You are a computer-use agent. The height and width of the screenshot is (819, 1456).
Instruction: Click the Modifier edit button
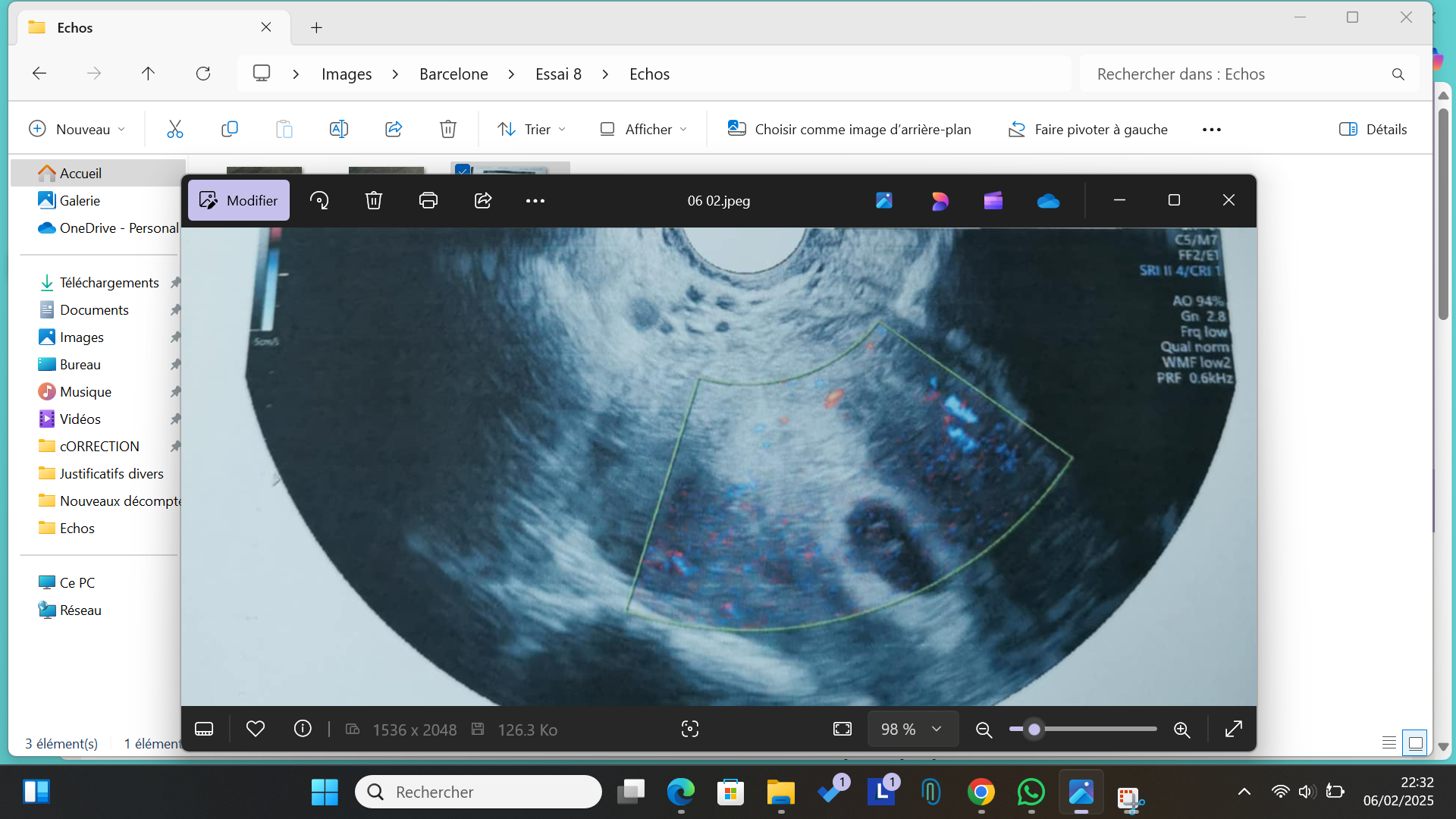pos(239,200)
